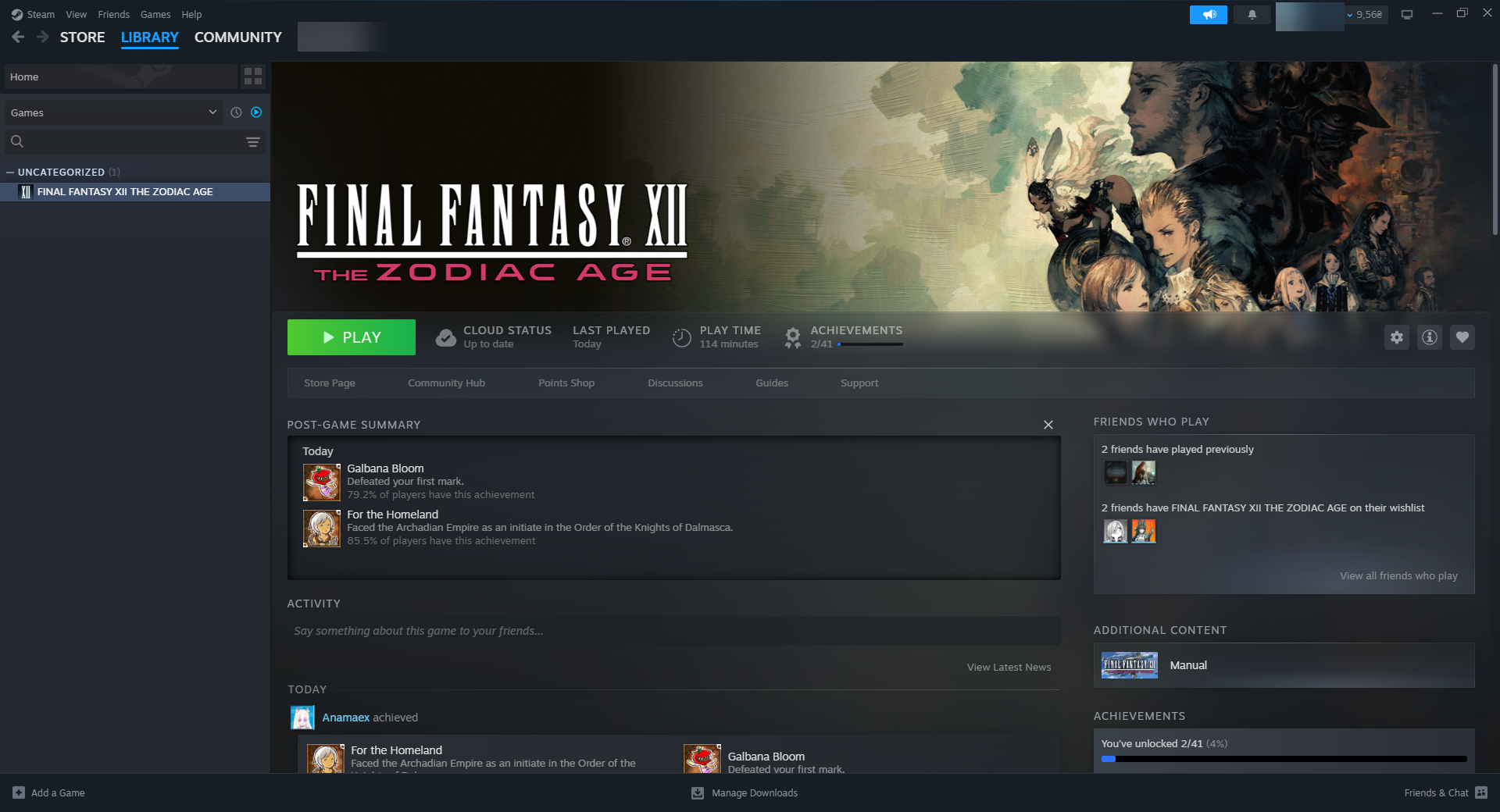This screenshot has width=1500, height=812.
Task: Open the Games menu
Action: [x=155, y=15]
